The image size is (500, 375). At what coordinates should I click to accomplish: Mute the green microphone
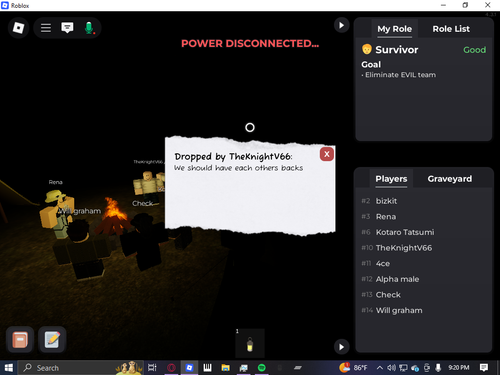[89, 28]
